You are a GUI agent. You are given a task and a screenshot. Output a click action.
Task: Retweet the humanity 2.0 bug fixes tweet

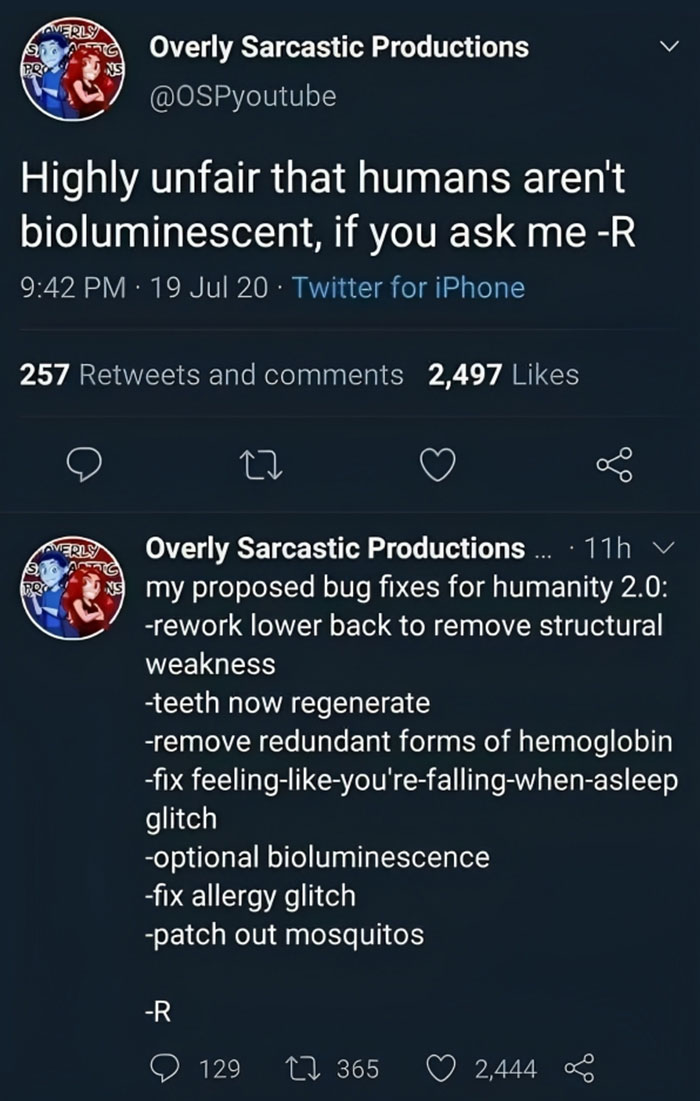(x=305, y=1069)
